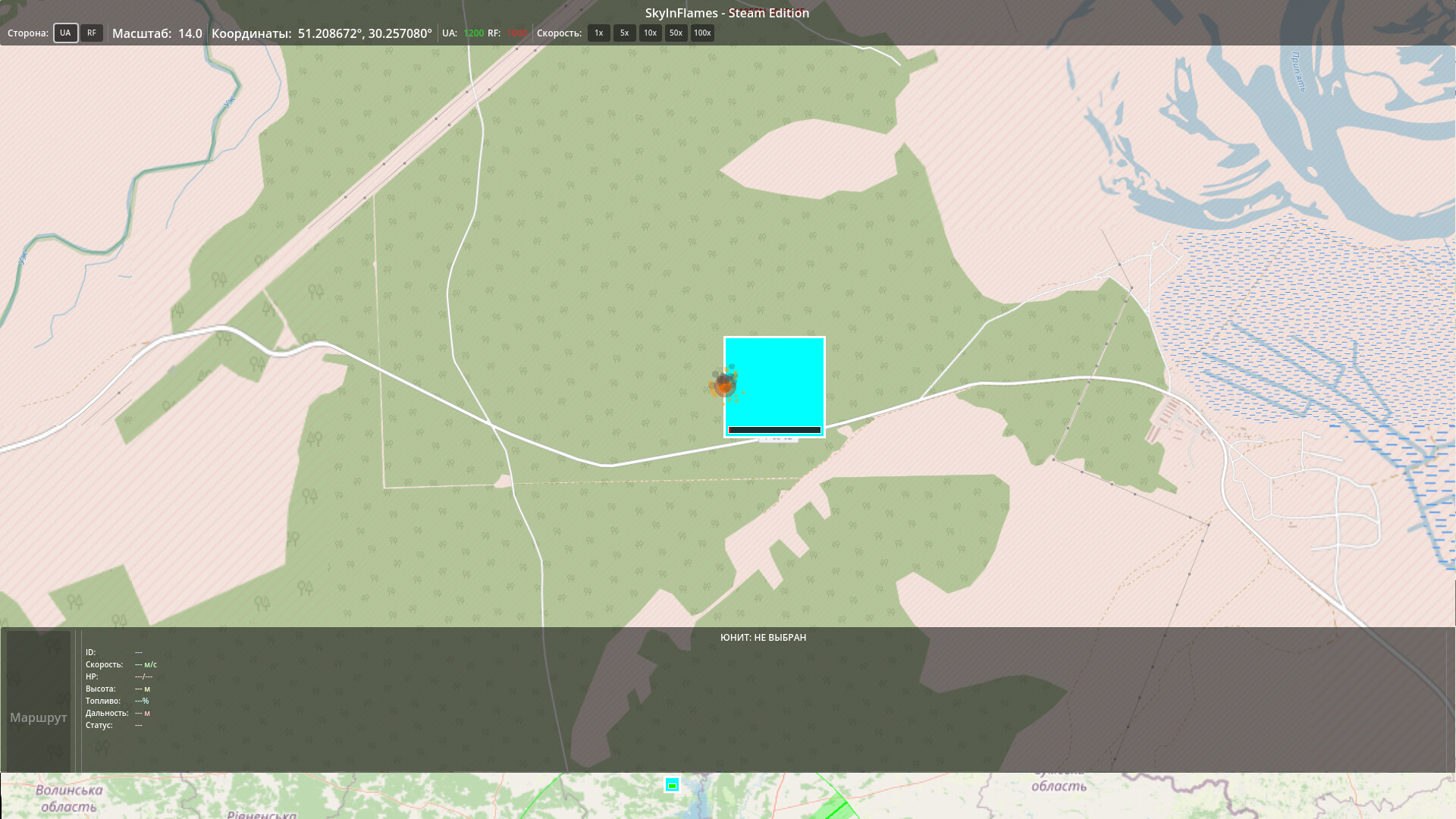This screenshot has height=819, width=1456.
Task: Set simulation speed to 10x
Action: [x=650, y=33]
